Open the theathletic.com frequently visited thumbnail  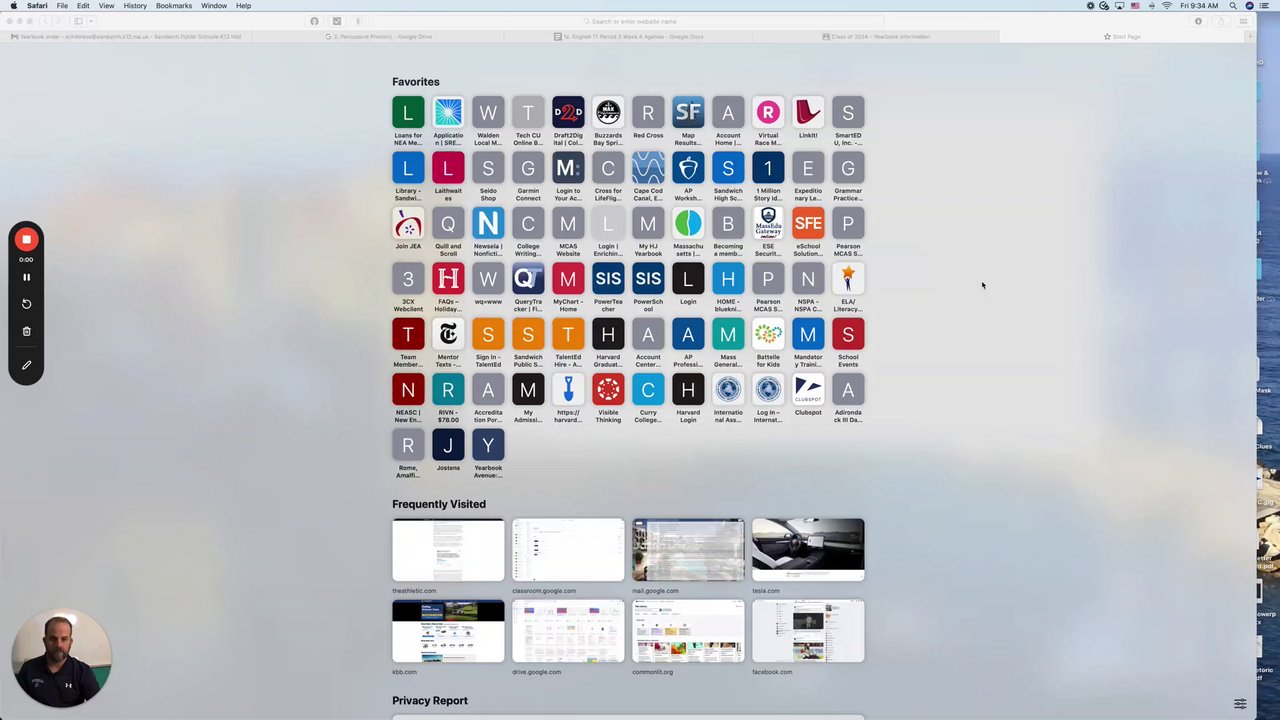(x=448, y=550)
